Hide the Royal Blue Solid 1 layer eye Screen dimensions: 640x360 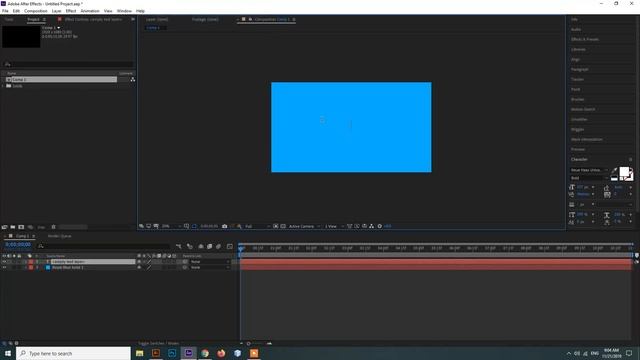coord(4,267)
